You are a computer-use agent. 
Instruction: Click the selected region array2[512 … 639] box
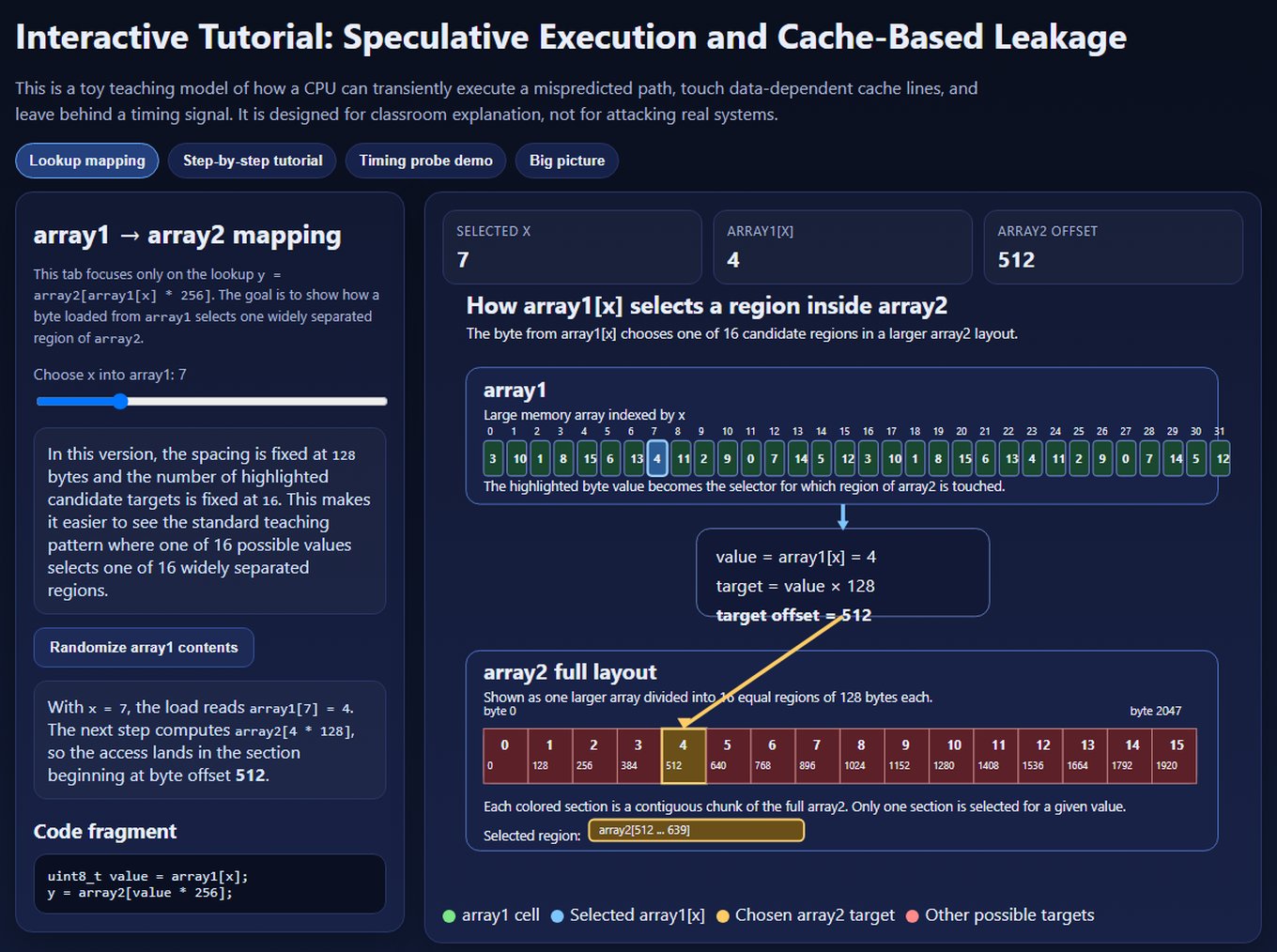697,830
